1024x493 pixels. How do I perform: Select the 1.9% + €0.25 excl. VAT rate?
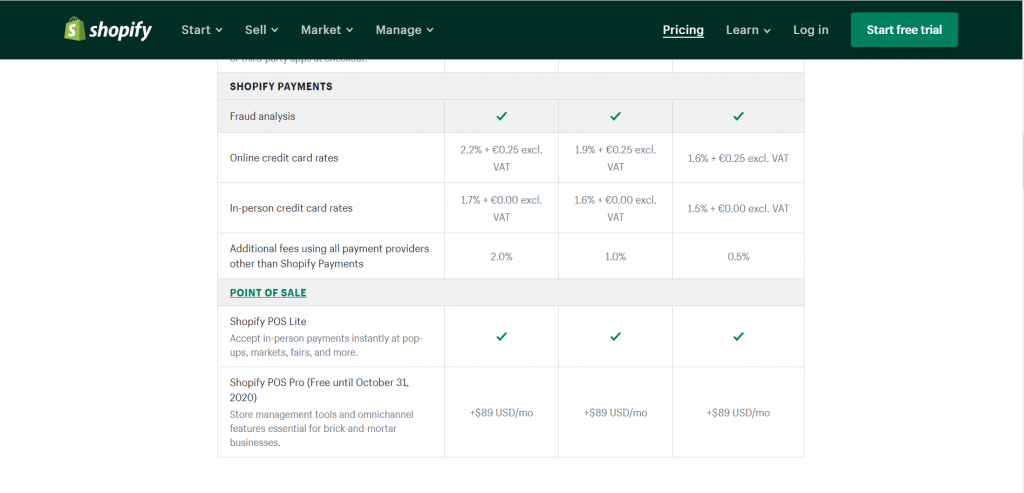(x=615, y=158)
